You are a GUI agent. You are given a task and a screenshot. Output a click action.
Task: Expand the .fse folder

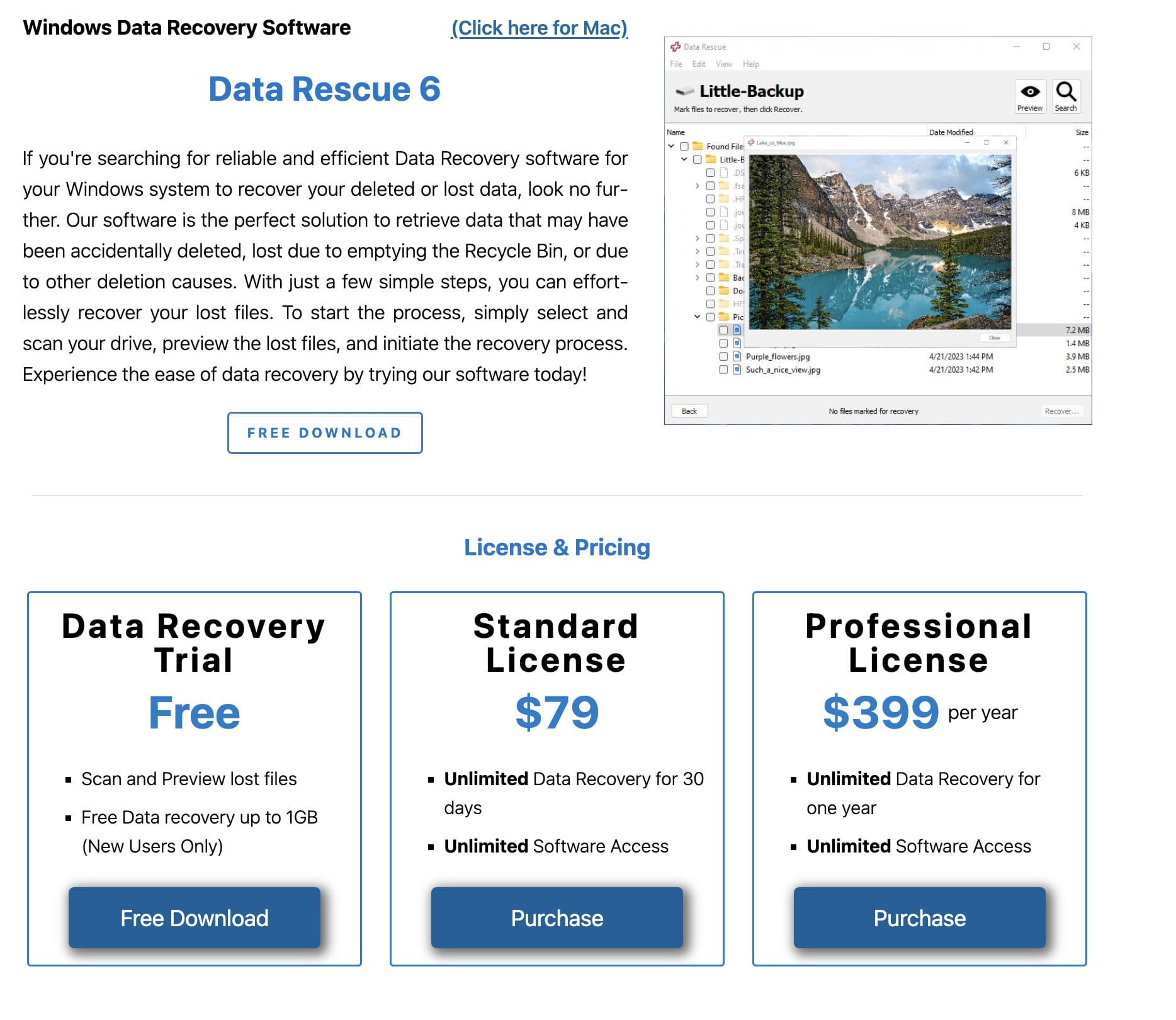[x=698, y=186]
